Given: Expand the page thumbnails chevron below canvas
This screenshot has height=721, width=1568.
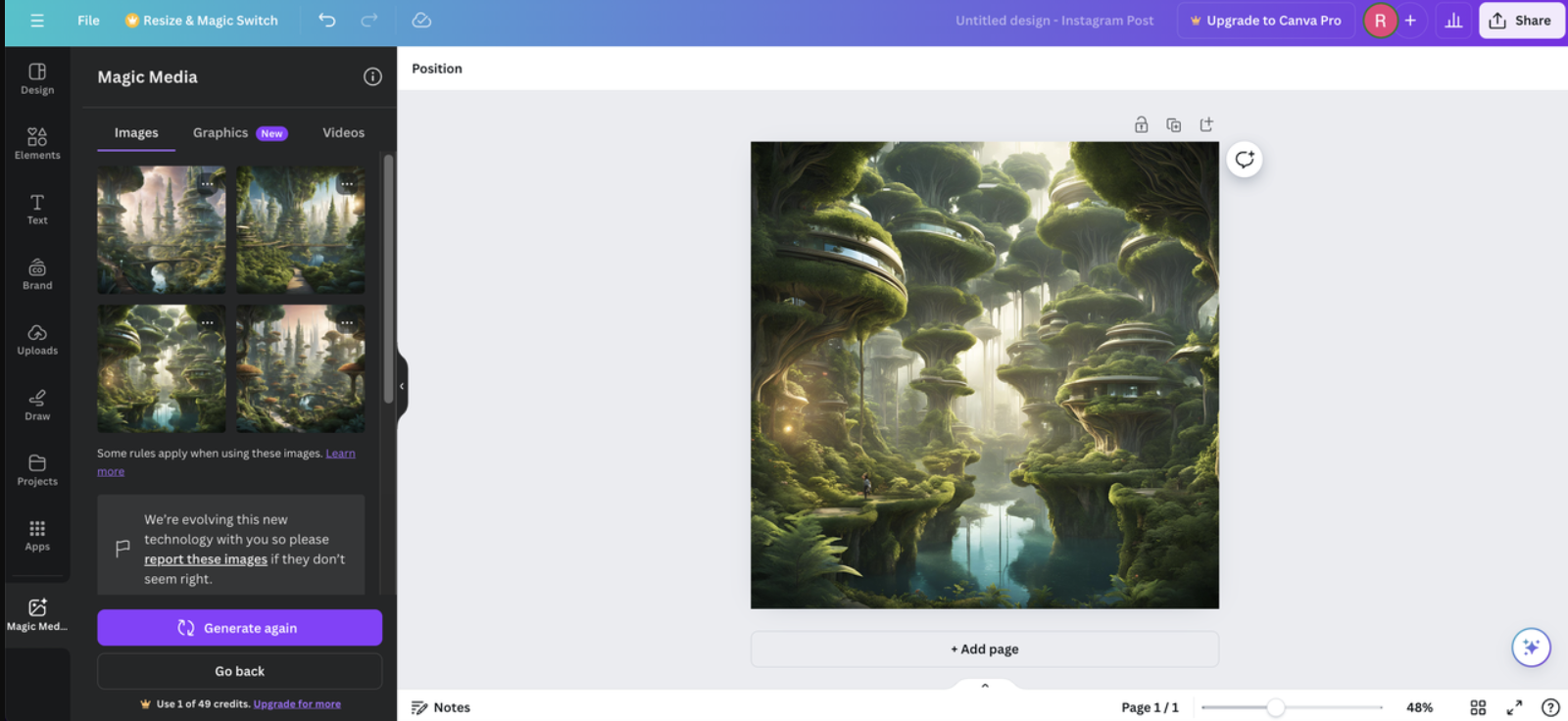Looking at the screenshot, I should [x=985, y=685].
